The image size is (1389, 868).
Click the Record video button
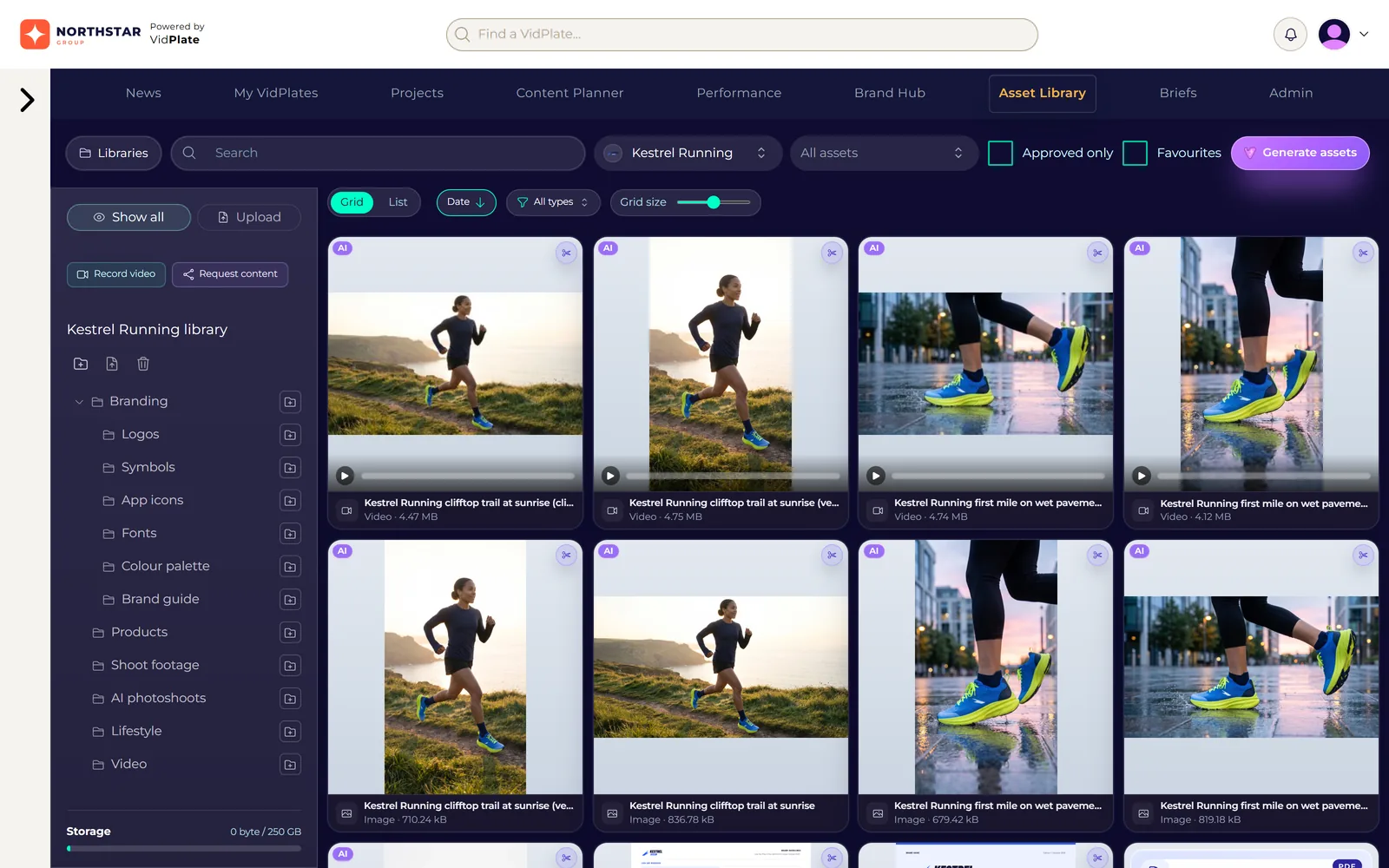tap(116, 274)
